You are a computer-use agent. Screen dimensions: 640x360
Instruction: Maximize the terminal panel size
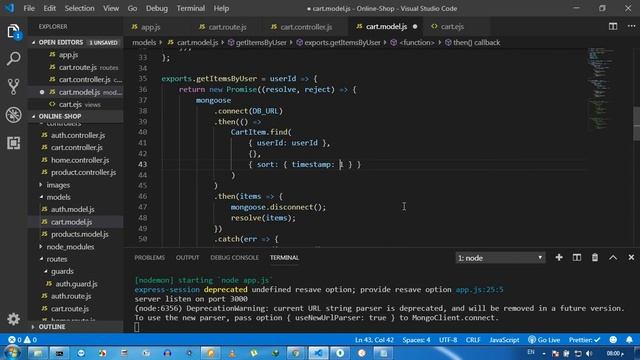(x=613, y=258)
